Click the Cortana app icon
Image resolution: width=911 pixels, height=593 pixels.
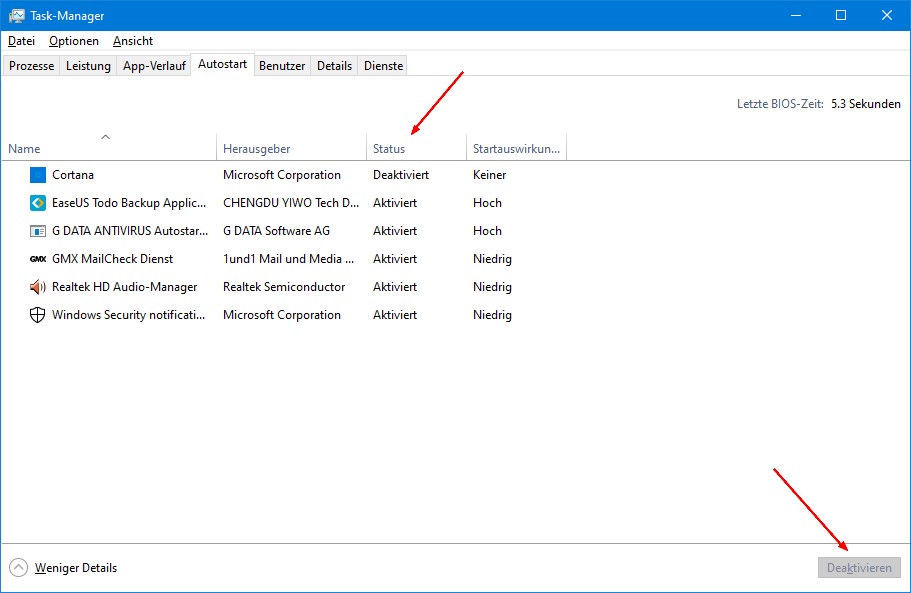pyautogui.click(x=38, y=175)
